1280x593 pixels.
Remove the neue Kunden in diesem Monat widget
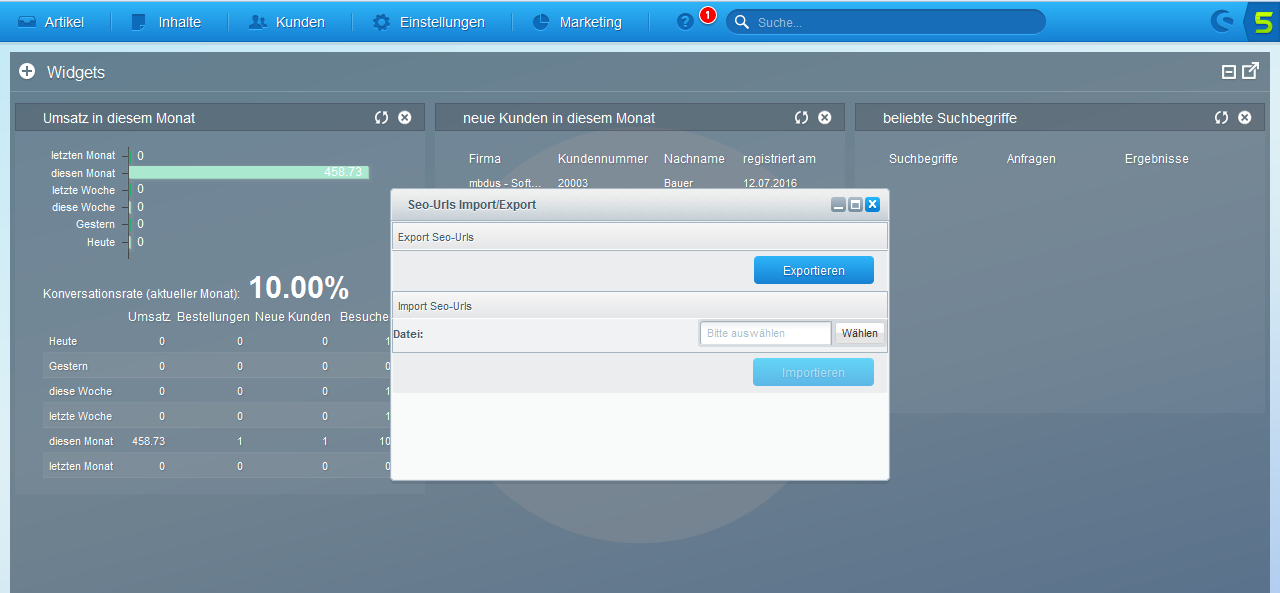click(x=825, y=118)
